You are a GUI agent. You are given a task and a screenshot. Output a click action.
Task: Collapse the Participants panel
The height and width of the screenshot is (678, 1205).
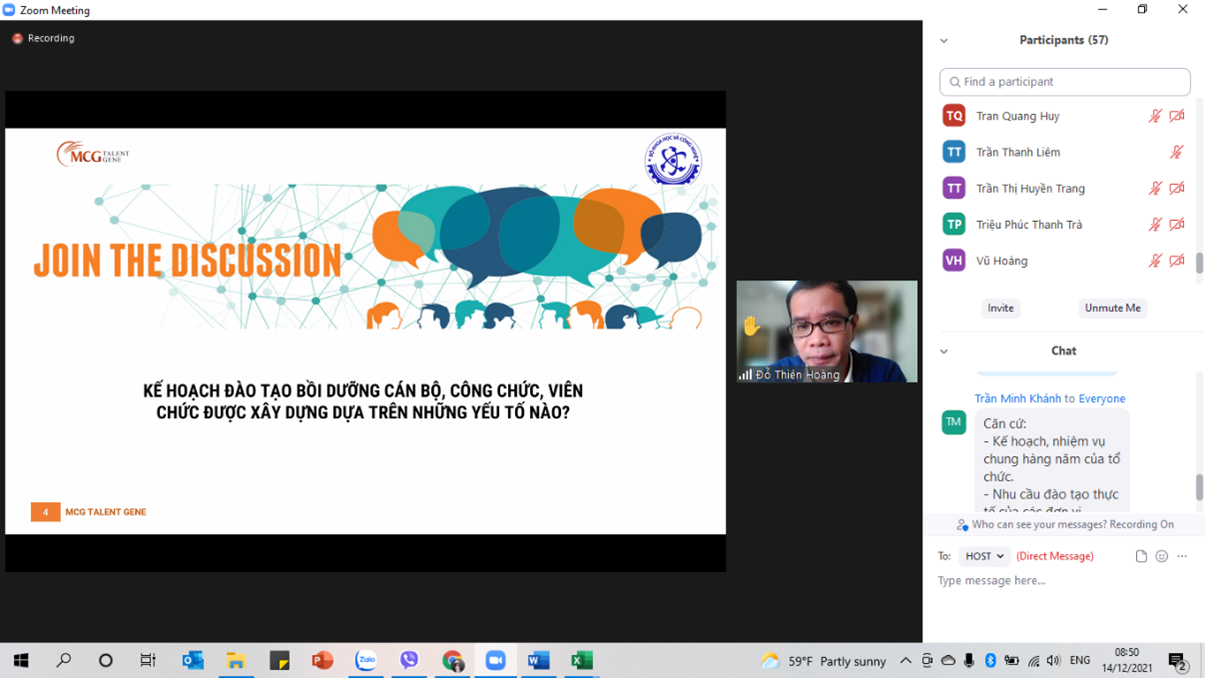[944, 41]
